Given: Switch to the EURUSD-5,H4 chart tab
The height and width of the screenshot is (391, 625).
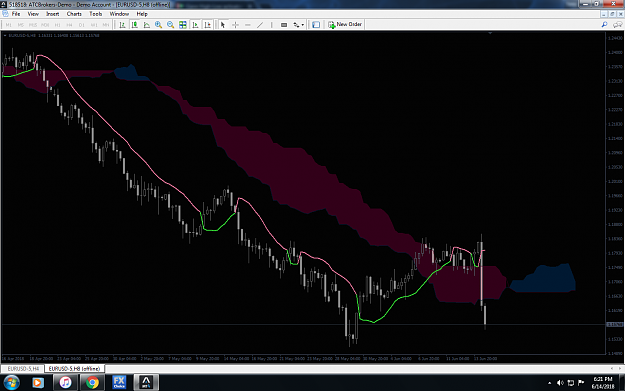Looking at the screenshot, I should (23, 369).
